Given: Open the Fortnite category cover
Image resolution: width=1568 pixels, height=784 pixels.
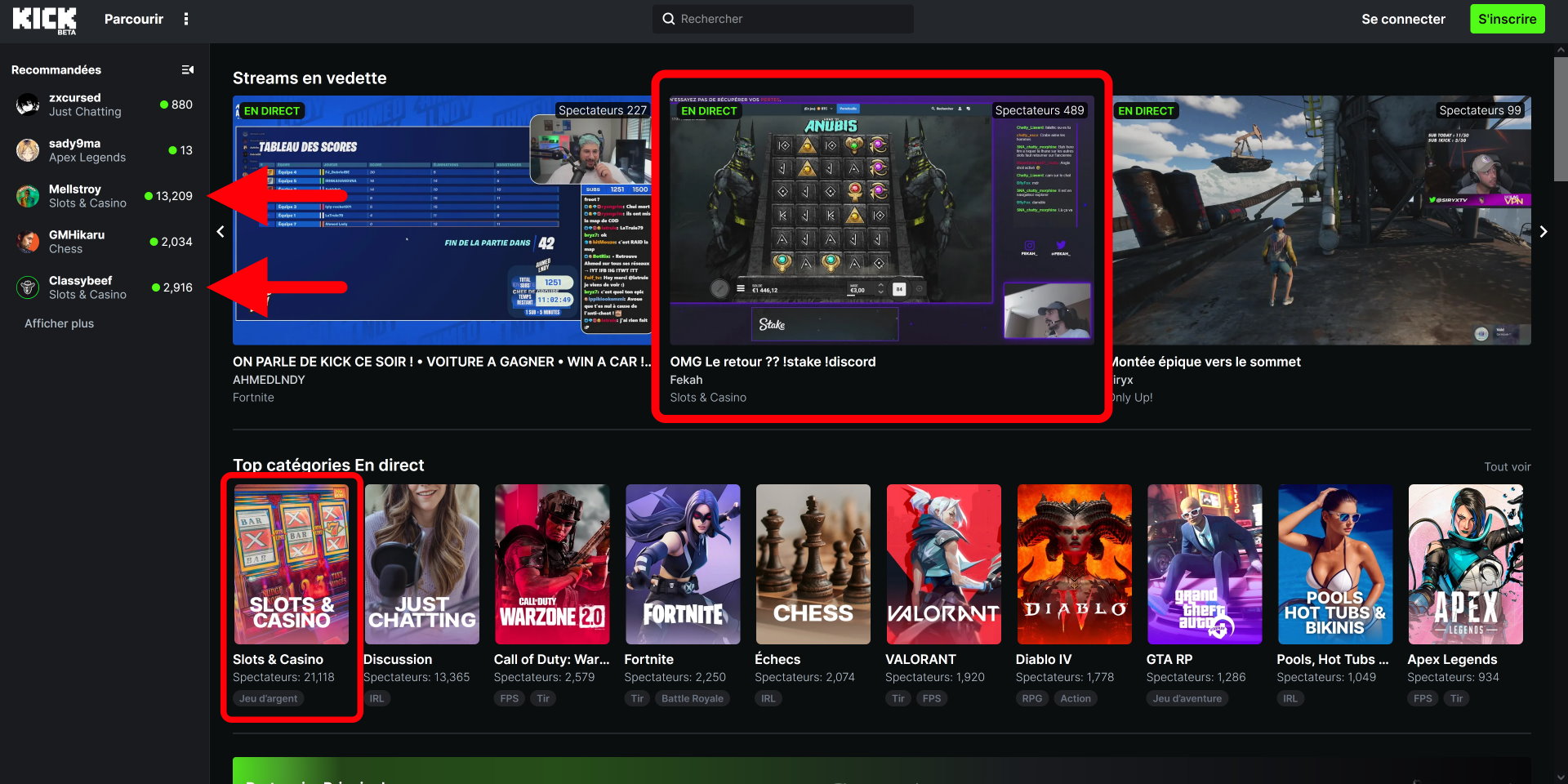Looking at the screenshot, I should pyautogui.click(x=683, y=564).
